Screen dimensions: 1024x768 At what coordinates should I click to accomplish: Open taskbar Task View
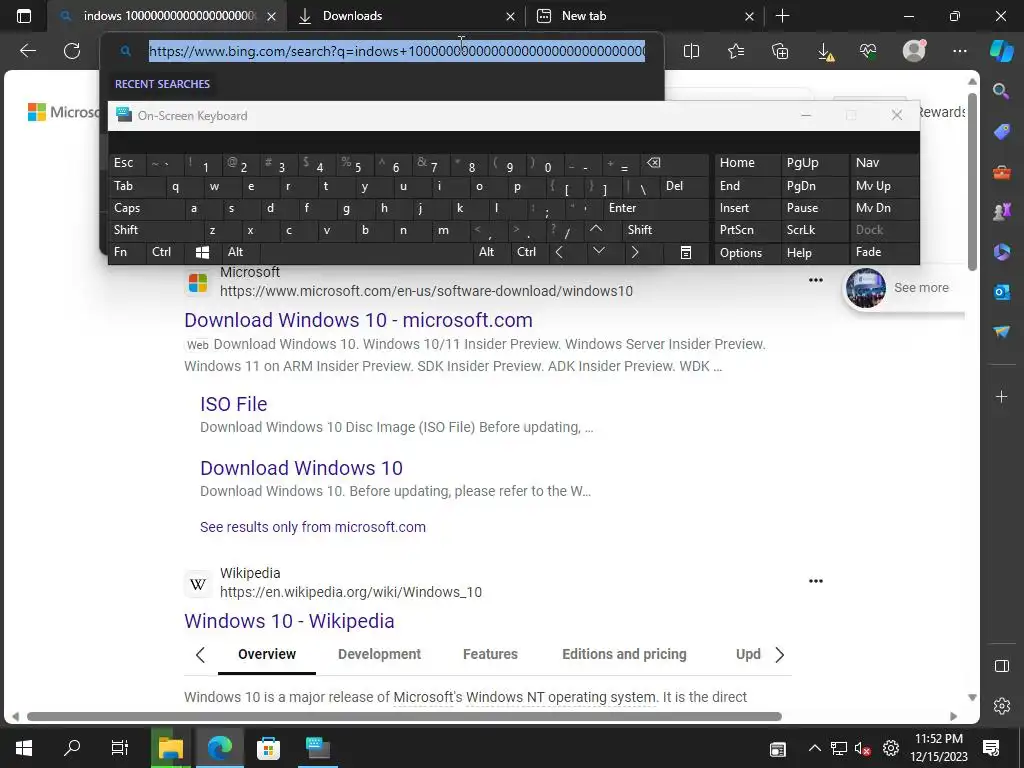click(120, 748)
